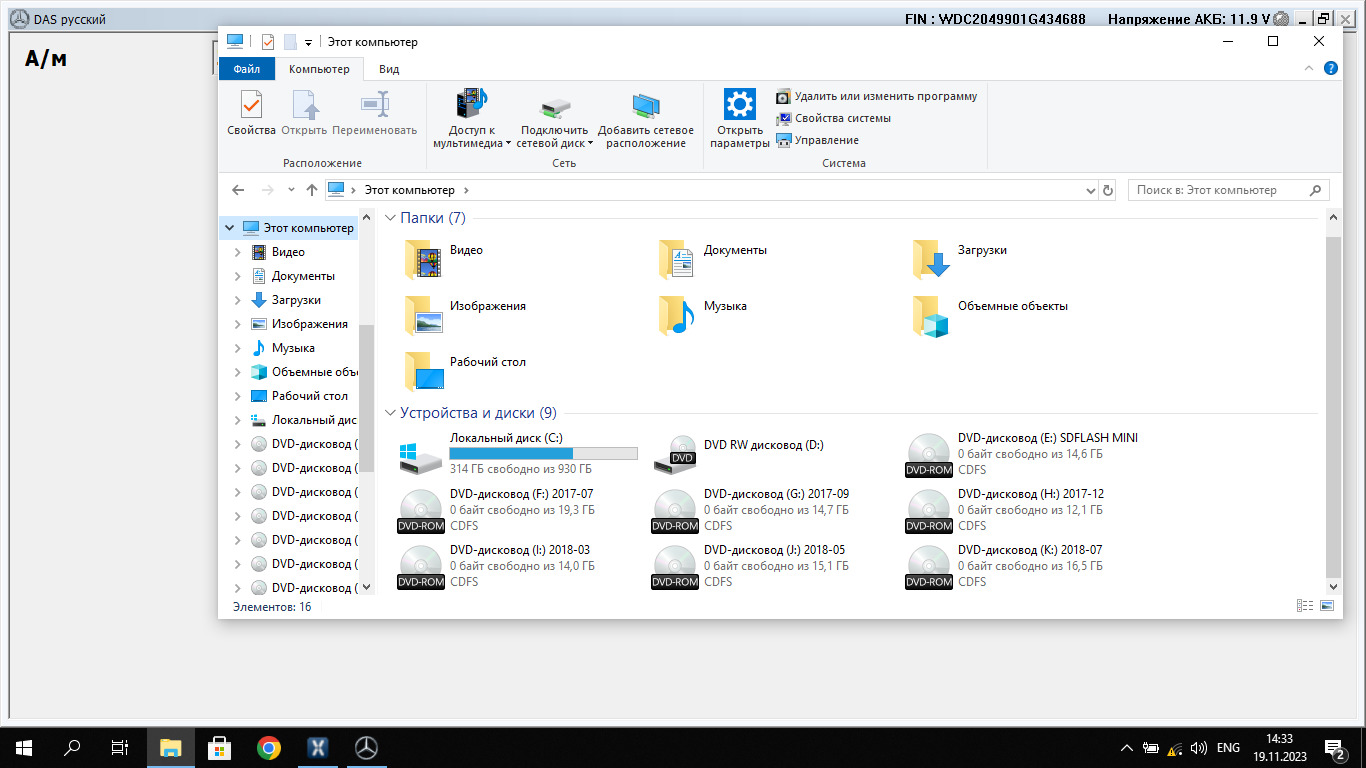Collapse the Папки (7) group
The image size is (1366, 768).
[391, 218]
